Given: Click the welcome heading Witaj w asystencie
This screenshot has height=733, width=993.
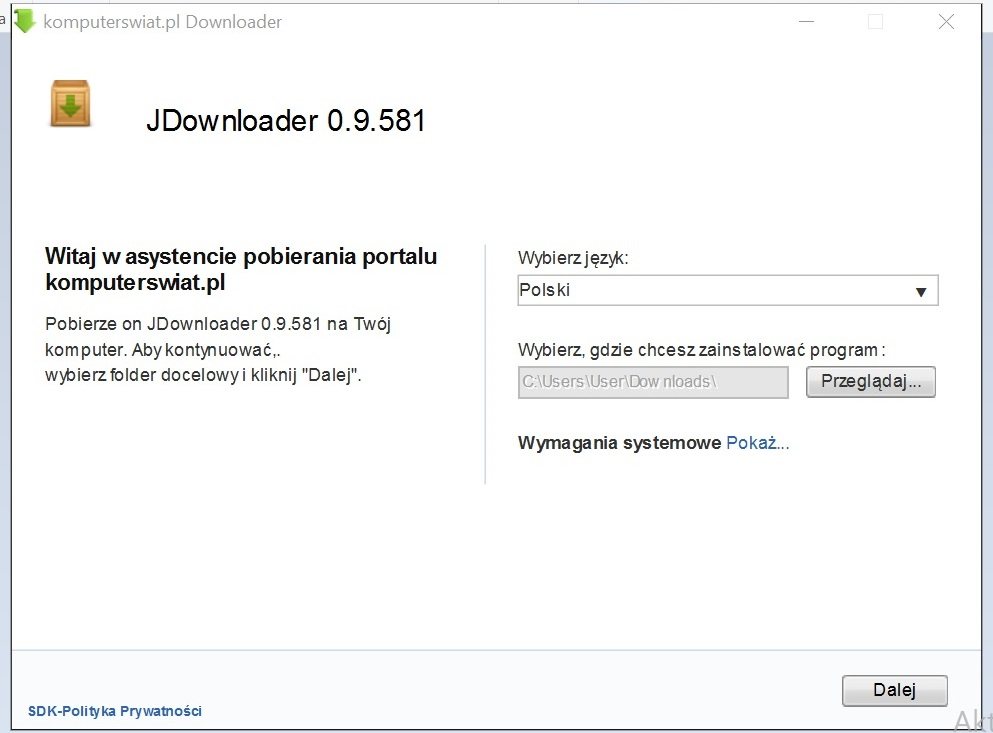Looking at the screenshot, I should click(241, 269).
